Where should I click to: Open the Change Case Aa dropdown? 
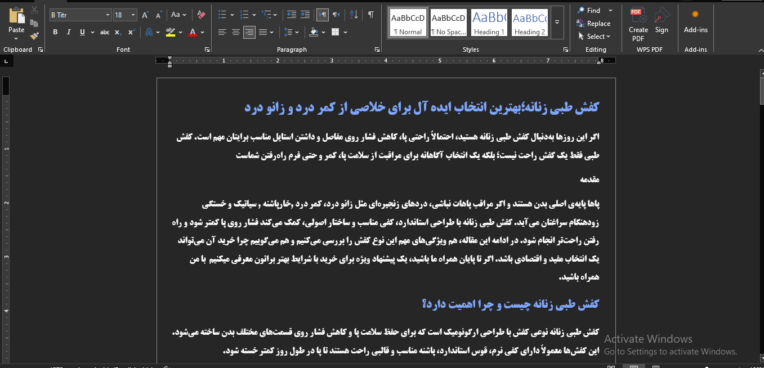pyautogui.click(x=178, y=16)
